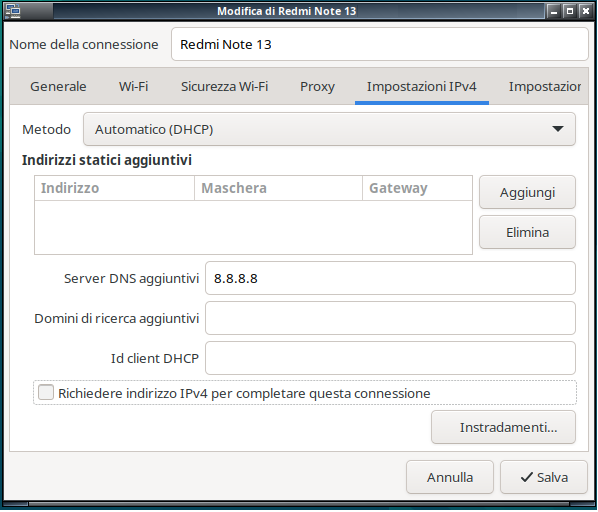598x512 pixels.
Task: Go to Sicurezza Wi-Fi tab
Action: click(x=224, y=87)
